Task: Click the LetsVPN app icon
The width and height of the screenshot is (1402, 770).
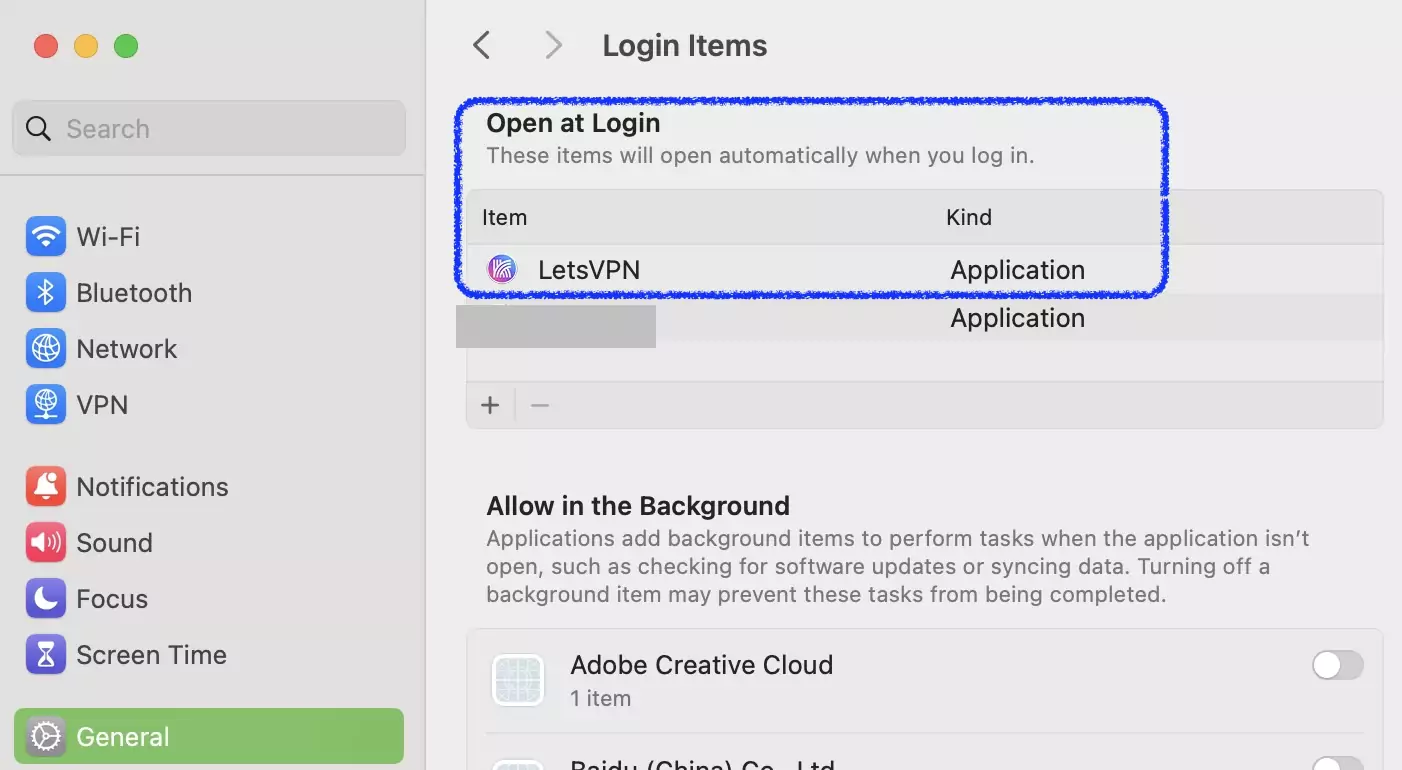Action: pos(502,270)
